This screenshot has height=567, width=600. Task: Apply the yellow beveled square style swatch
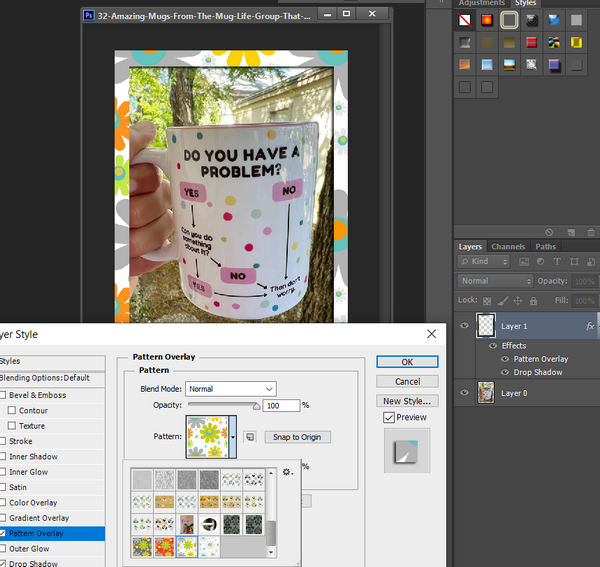click(576, 42)
